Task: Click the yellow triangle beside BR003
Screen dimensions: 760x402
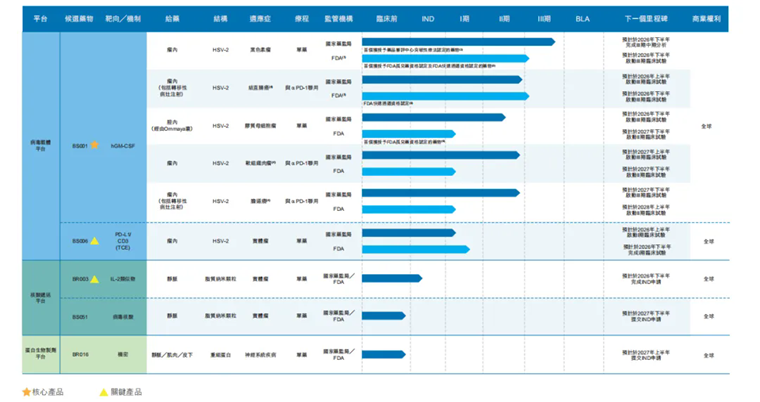Action: click(x=95, y=279)
